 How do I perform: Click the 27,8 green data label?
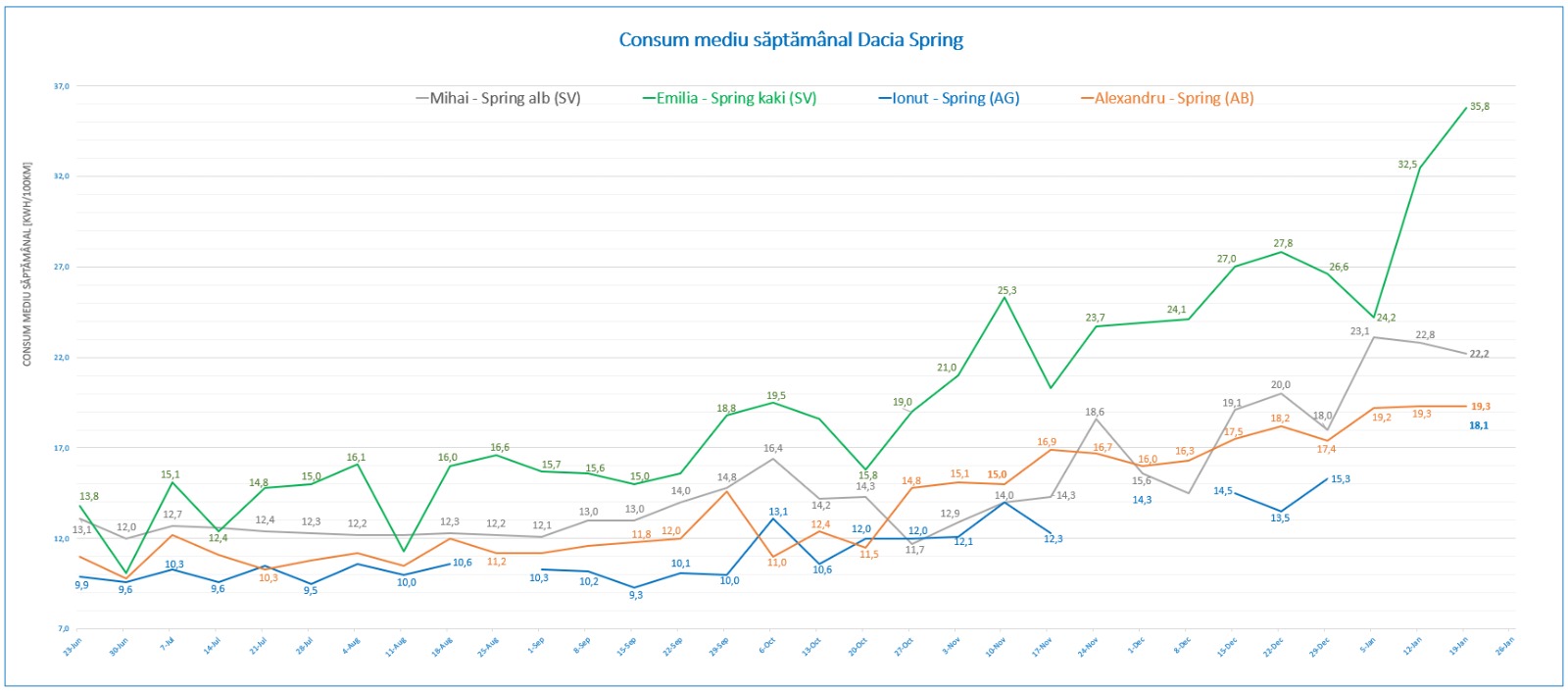click(x=1283, y=243)
